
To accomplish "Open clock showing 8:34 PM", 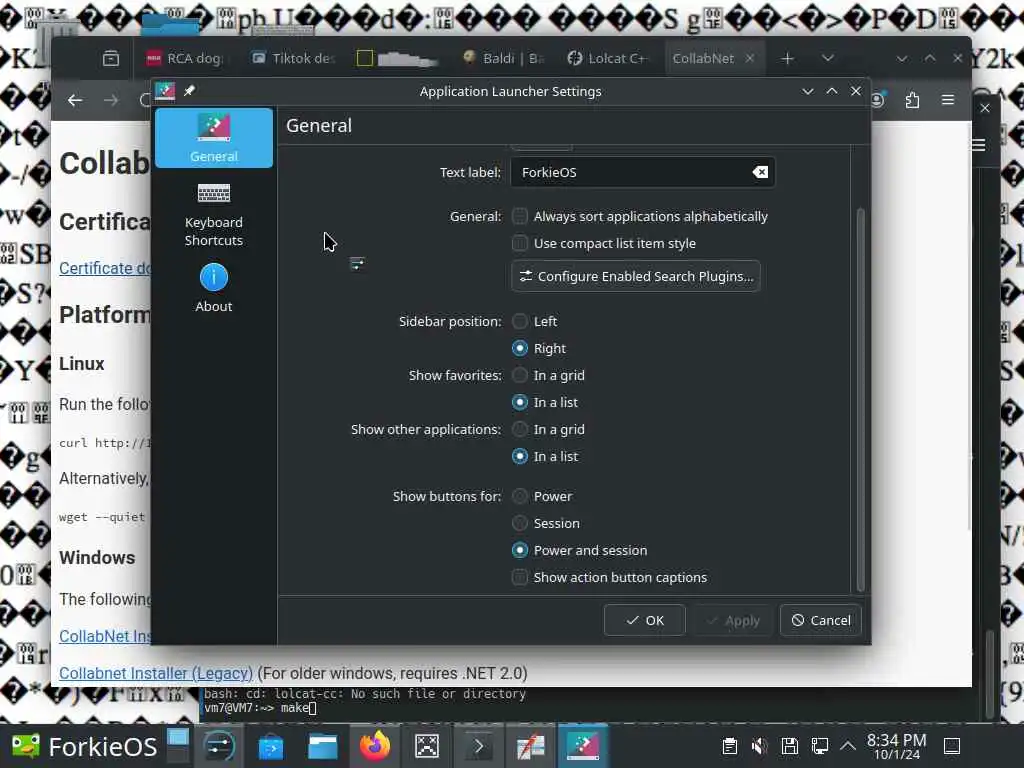I will coord(897,746).
